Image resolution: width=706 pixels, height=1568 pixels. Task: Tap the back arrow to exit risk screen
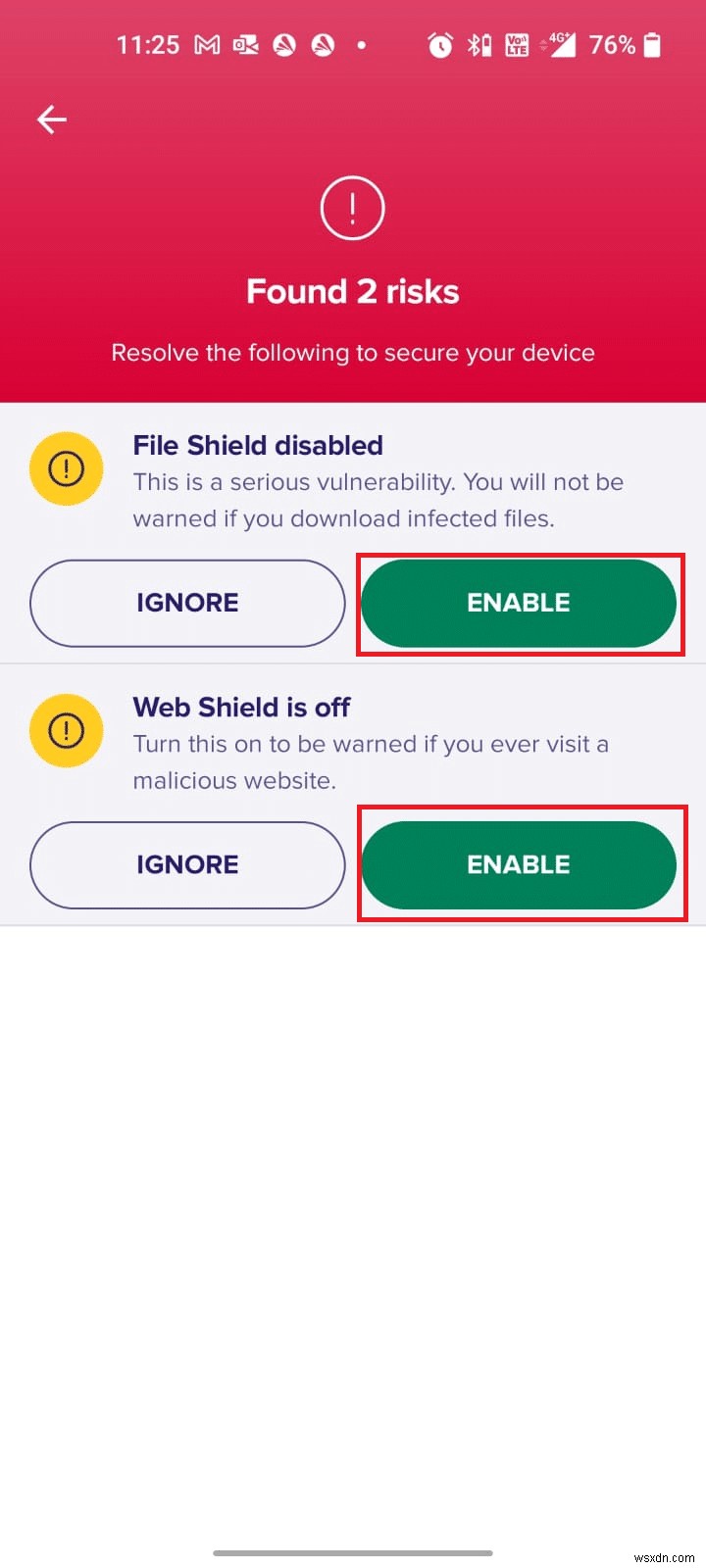point(50,119)
